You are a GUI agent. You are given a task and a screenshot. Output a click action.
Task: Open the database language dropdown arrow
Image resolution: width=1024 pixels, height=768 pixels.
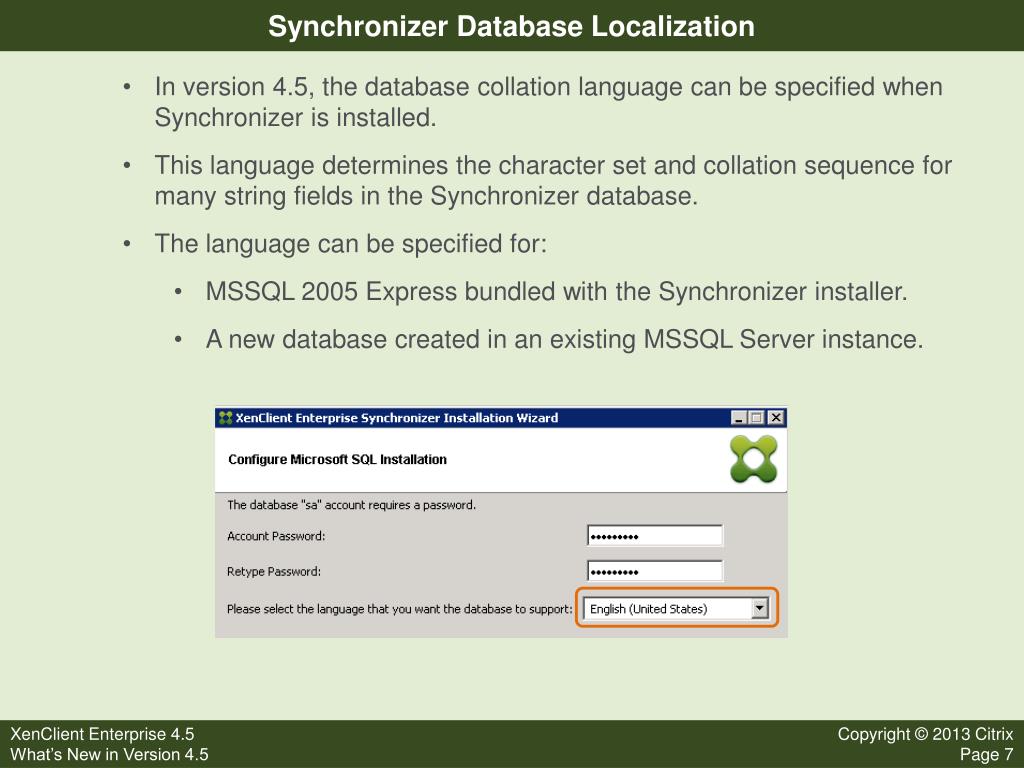759,609
